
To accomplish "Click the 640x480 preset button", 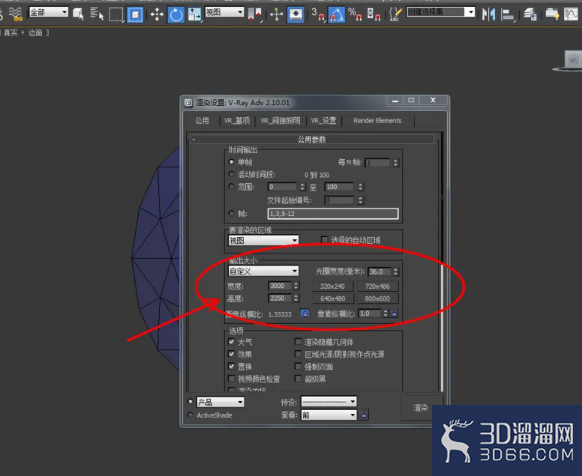I will 332,299.
